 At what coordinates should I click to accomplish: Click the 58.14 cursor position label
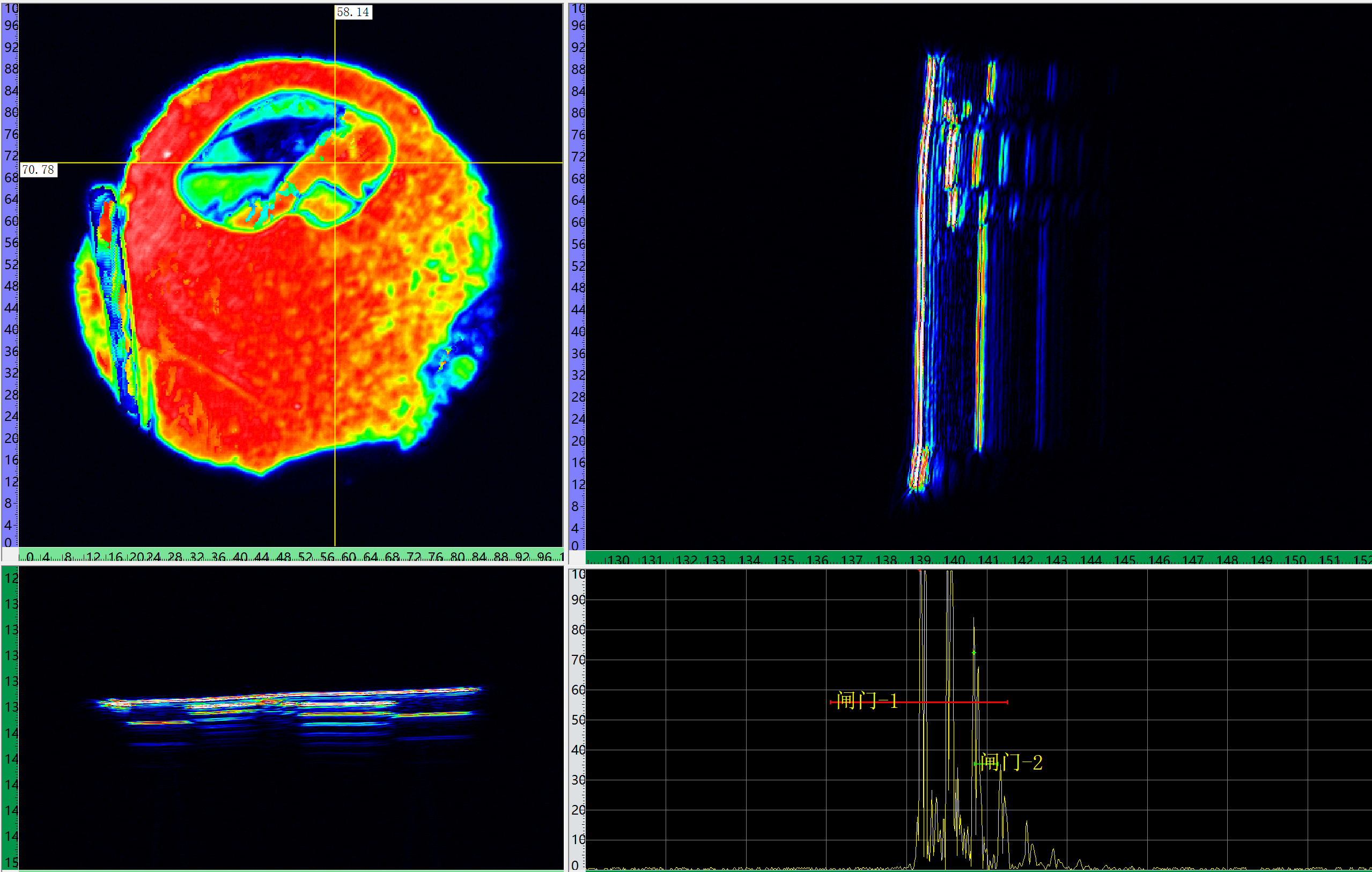click(x=353, y=12)
